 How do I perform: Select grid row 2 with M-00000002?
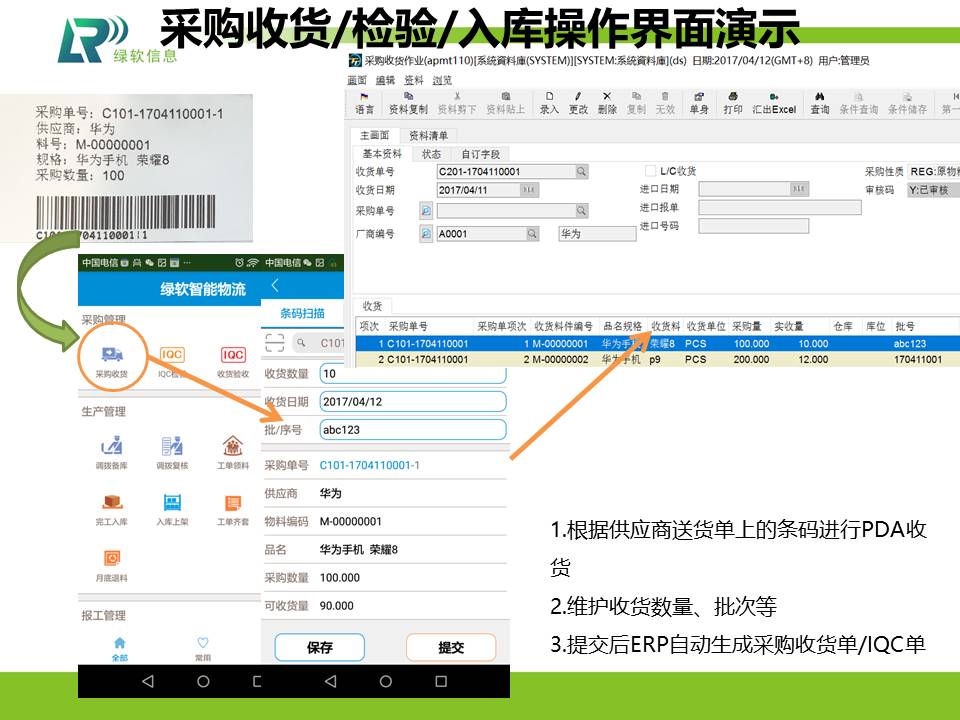(x=658, y=359)
